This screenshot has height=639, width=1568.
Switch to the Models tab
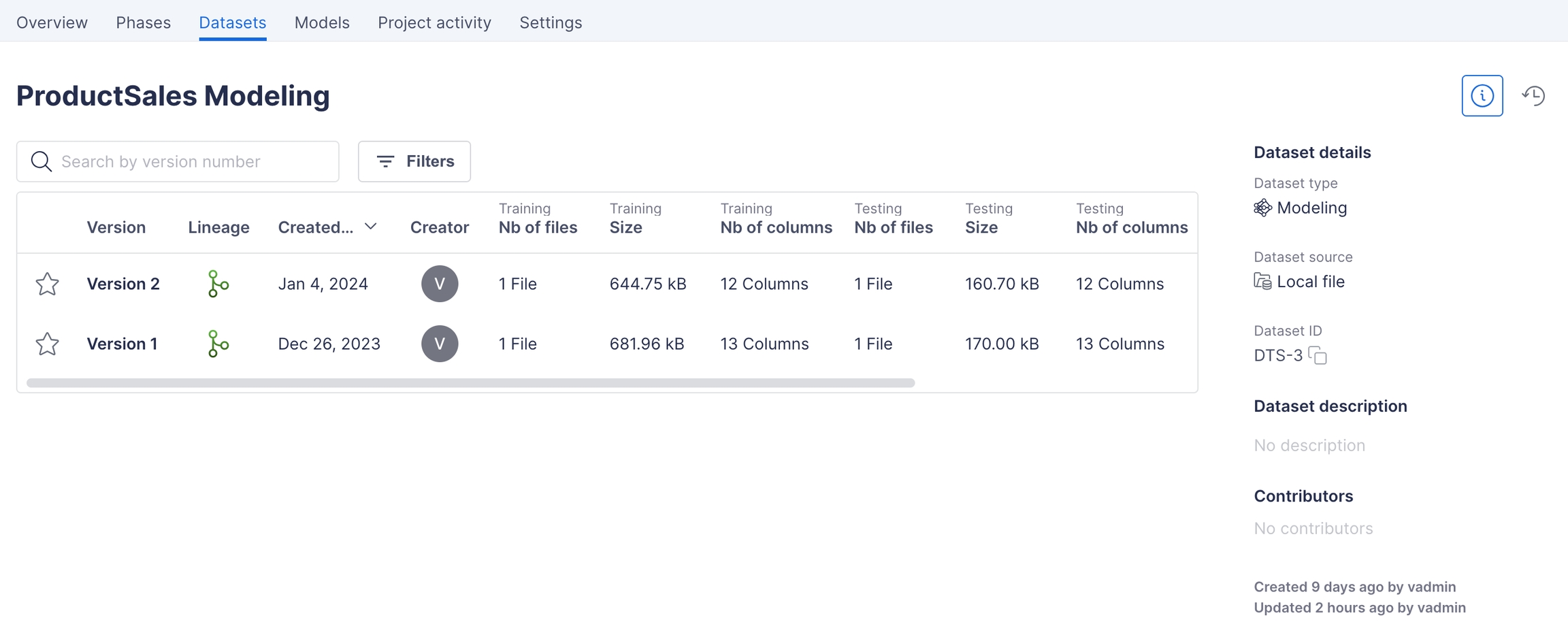point(322,22)
